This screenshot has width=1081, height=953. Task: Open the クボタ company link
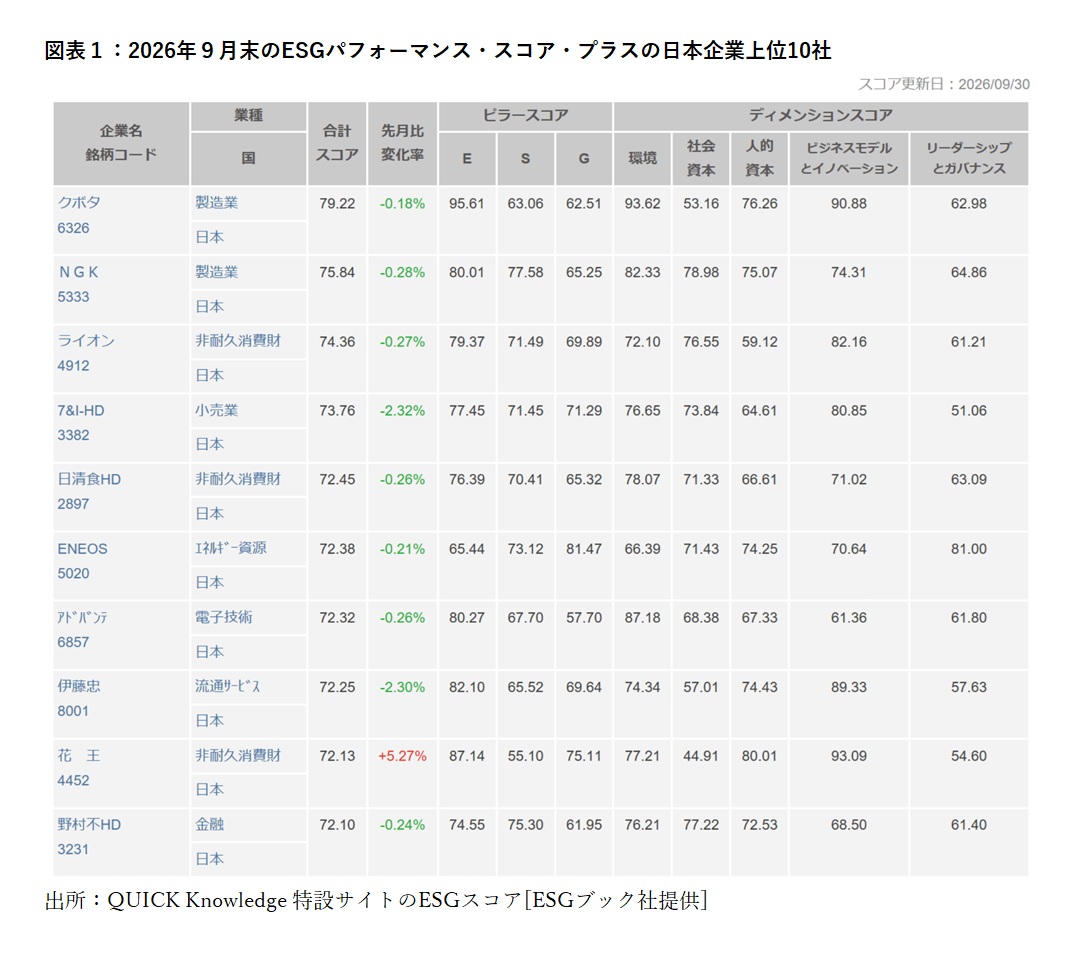point(79,203)
